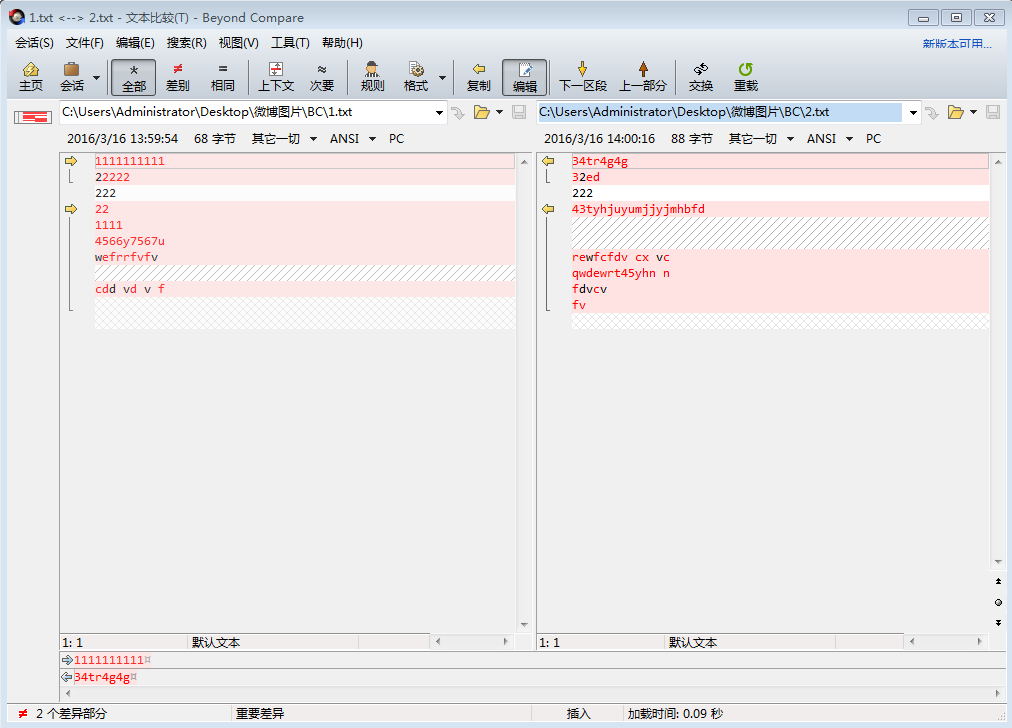Open the 规则 rules icon
This screenshot has width=1012, height=728.
pyautogui.click(x=372, y=77)
